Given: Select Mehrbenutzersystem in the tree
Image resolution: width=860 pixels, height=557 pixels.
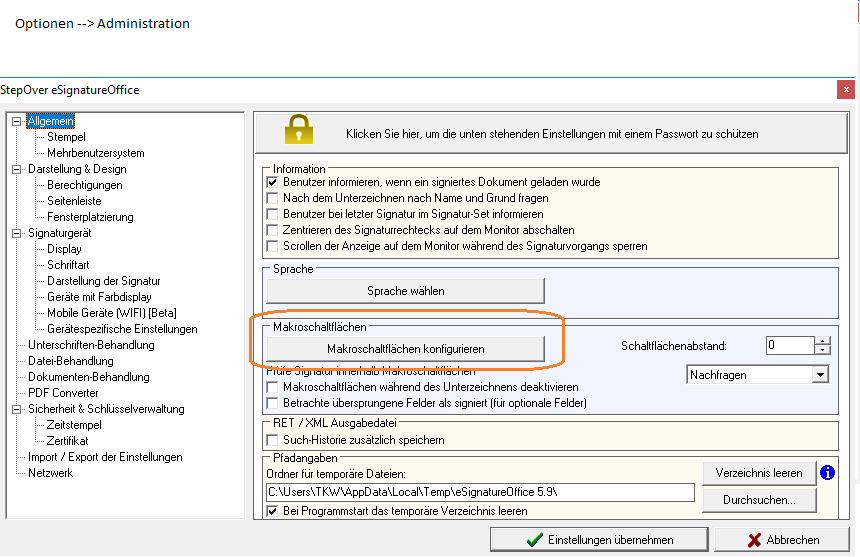Looking at the screenshot, I should 95,153.
